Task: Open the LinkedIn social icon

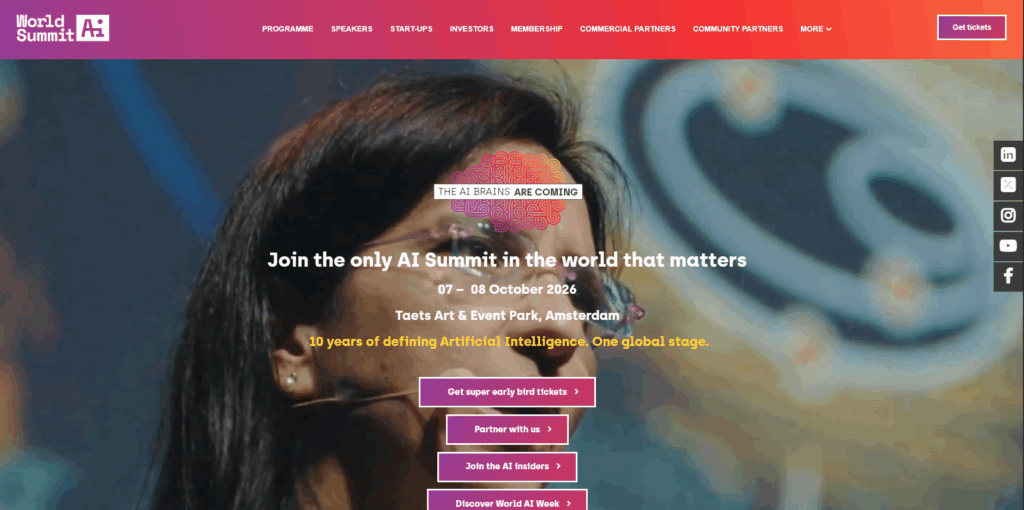Action: [1008, 155]
